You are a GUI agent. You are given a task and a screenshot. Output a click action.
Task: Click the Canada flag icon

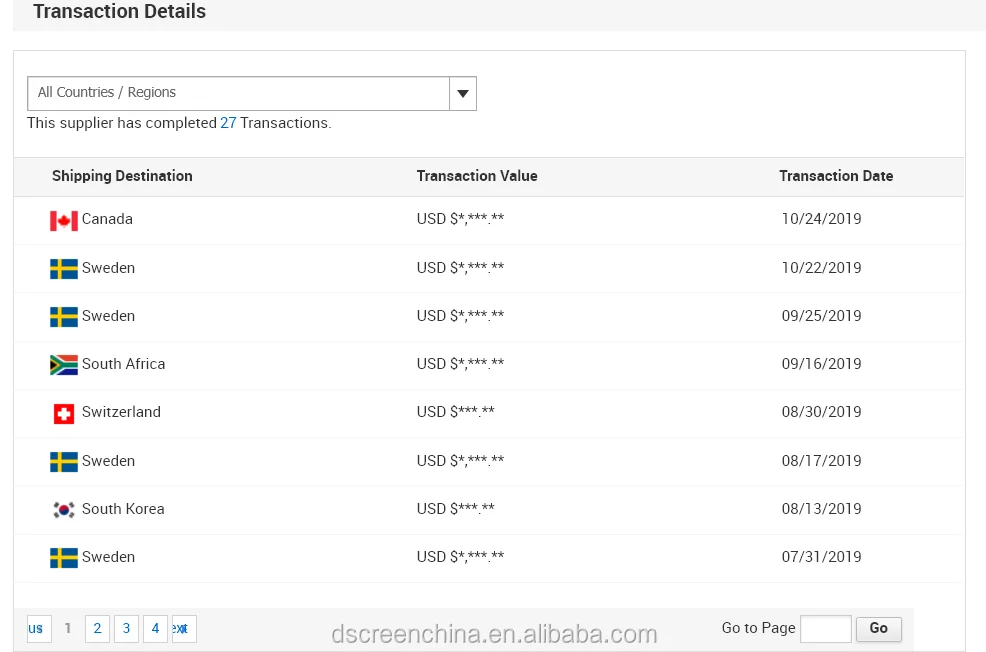tap(64, 220)
